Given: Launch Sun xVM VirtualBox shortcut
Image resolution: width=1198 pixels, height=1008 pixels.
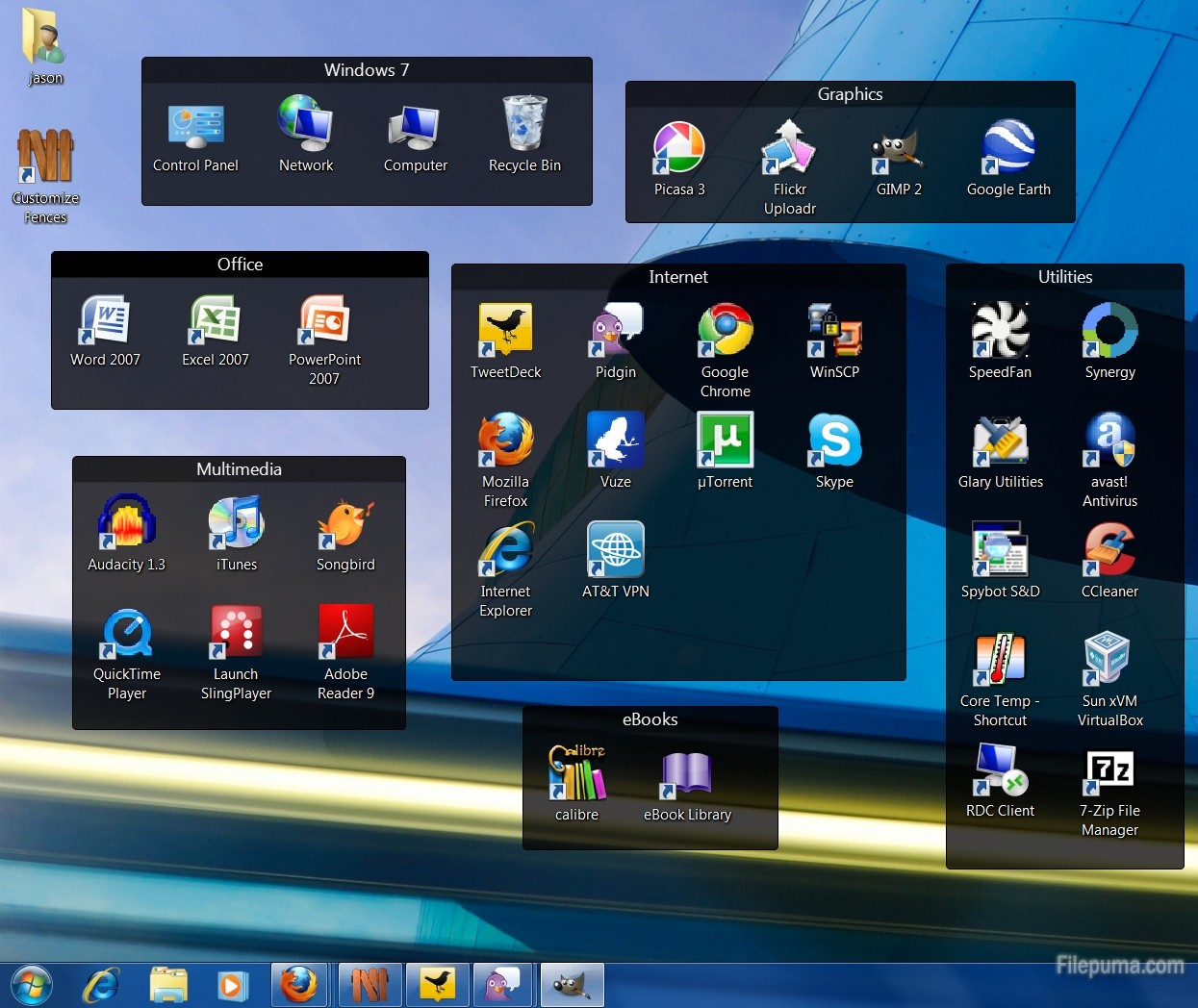Looking at the screenshot, I should point(1110,680).
